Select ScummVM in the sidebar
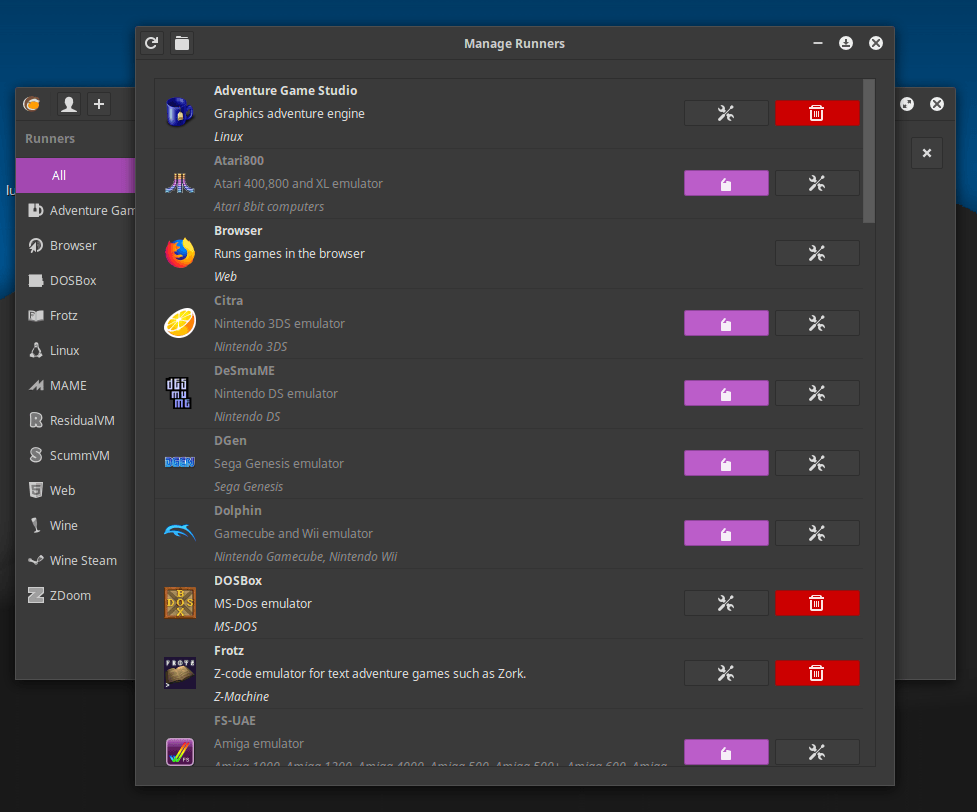Screen dimensions: 977x812 [x=75, y=456]
